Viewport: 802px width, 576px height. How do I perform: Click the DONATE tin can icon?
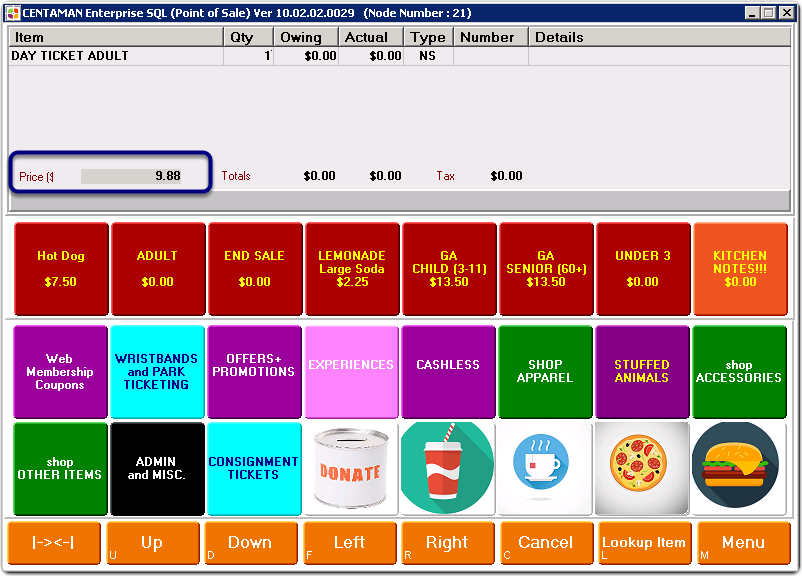351,469
